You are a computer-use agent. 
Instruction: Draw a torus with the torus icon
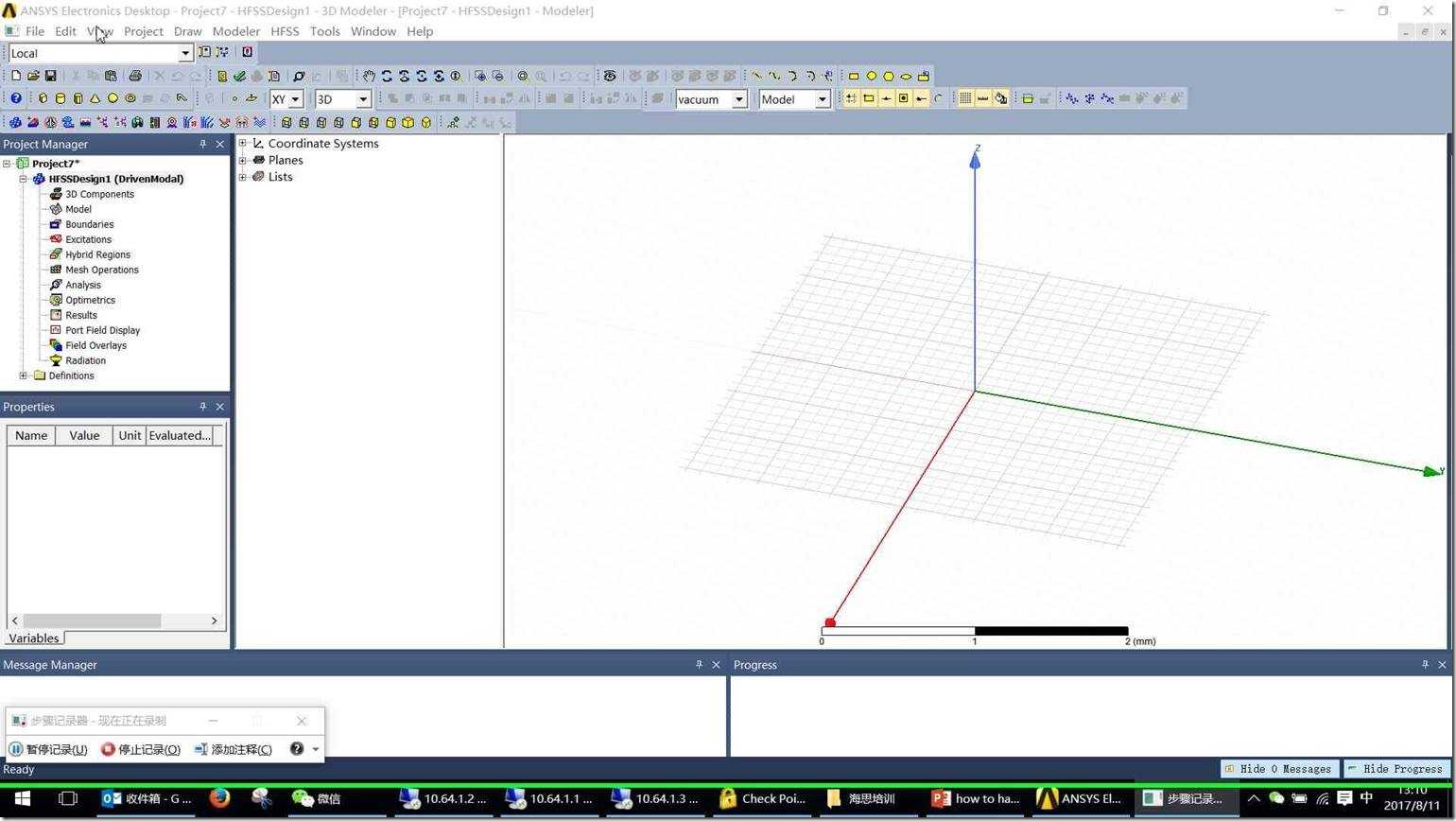[130, 98]
